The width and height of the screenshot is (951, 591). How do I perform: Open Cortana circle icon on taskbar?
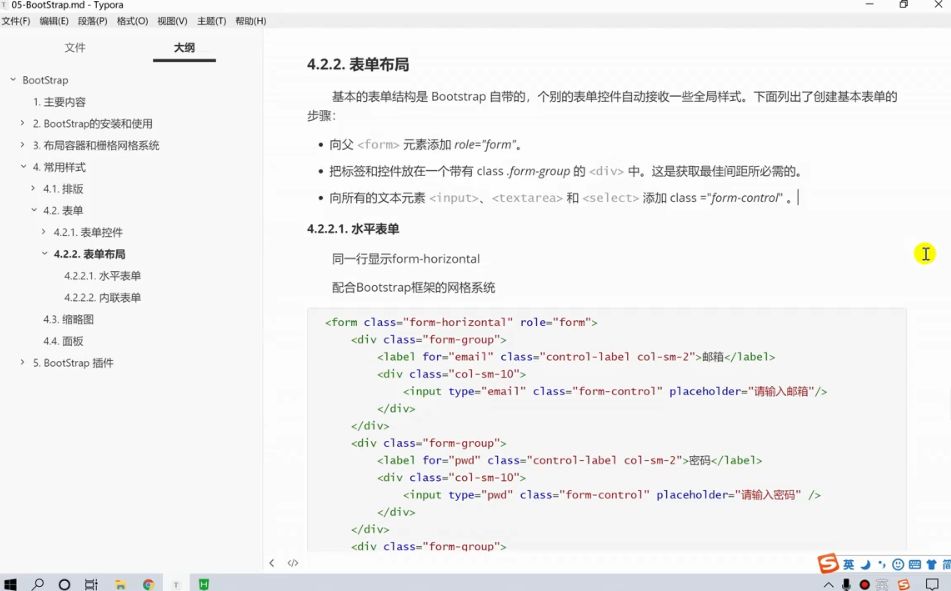tap(64, 584)
